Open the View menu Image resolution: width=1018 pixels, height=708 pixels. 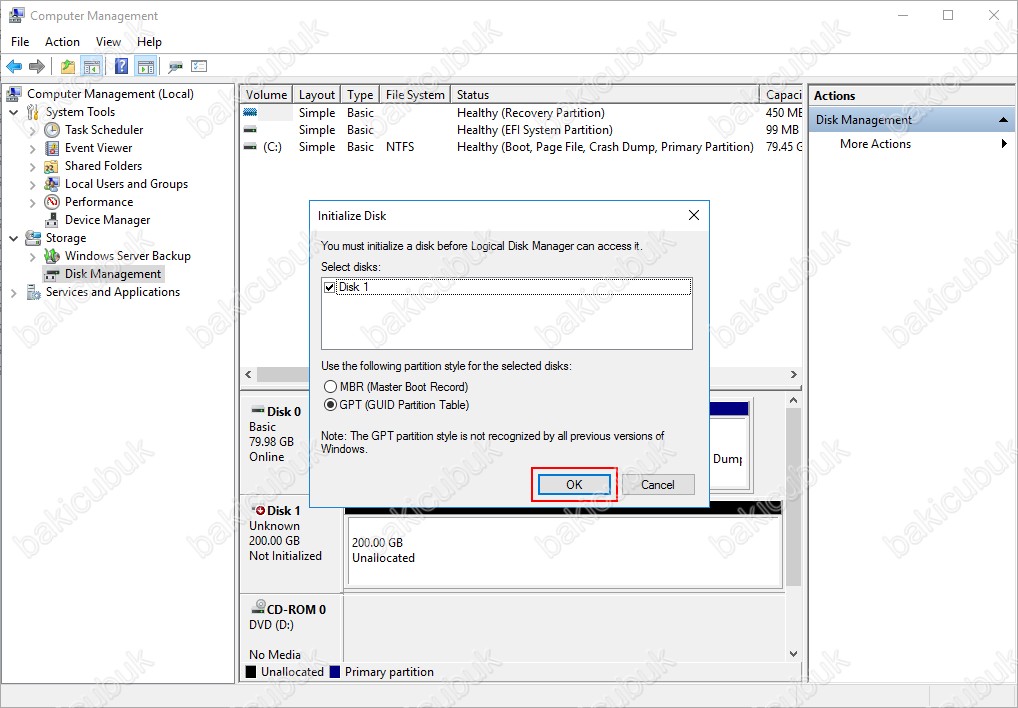point(108,42)
